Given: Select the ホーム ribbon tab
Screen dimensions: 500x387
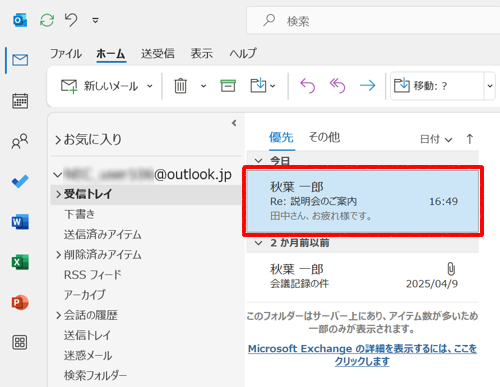Looking at the screenshot, I should click(x=111, y=53).
